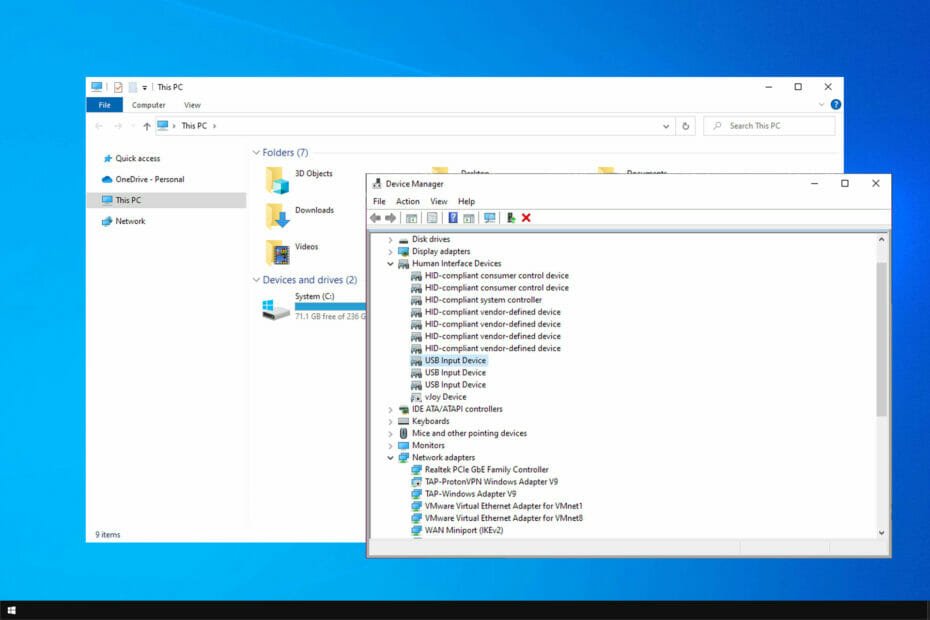The image size is (930, 620).
Task: Click the Back arrow in Device Manager toolbar
Action: 375,218
